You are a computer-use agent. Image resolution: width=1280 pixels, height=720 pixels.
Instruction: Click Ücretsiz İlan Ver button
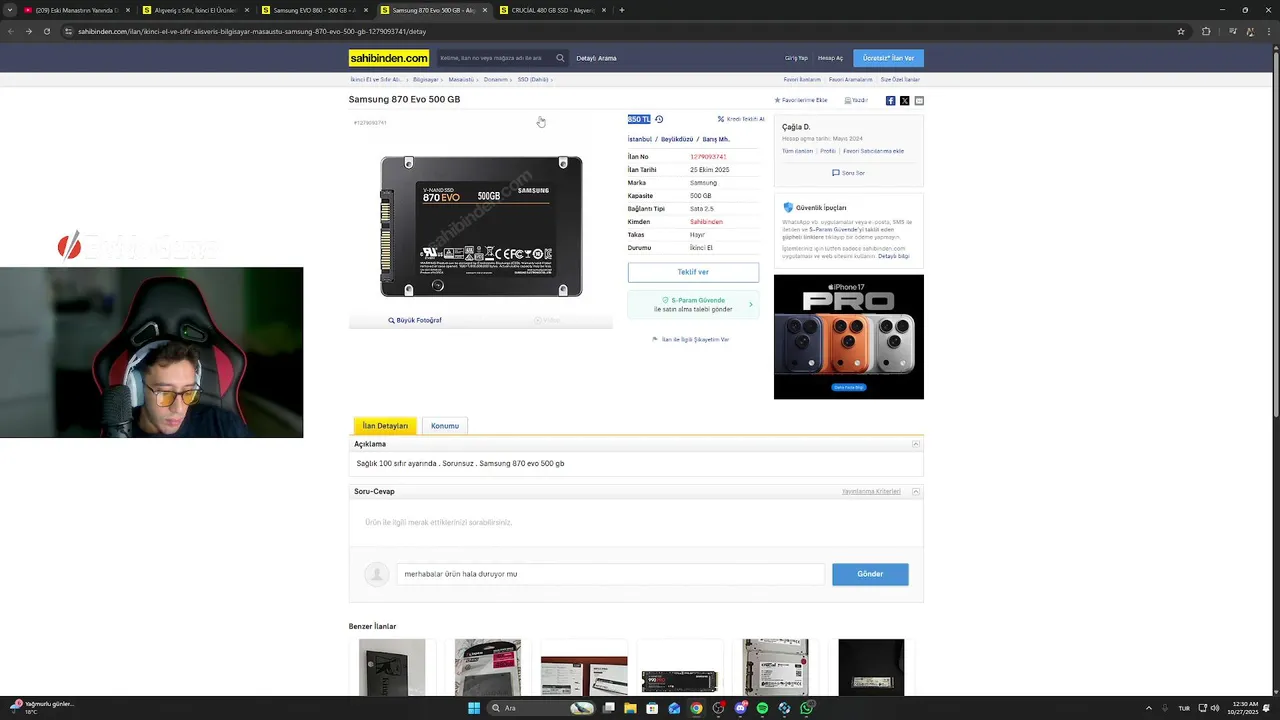coord(888,58)
